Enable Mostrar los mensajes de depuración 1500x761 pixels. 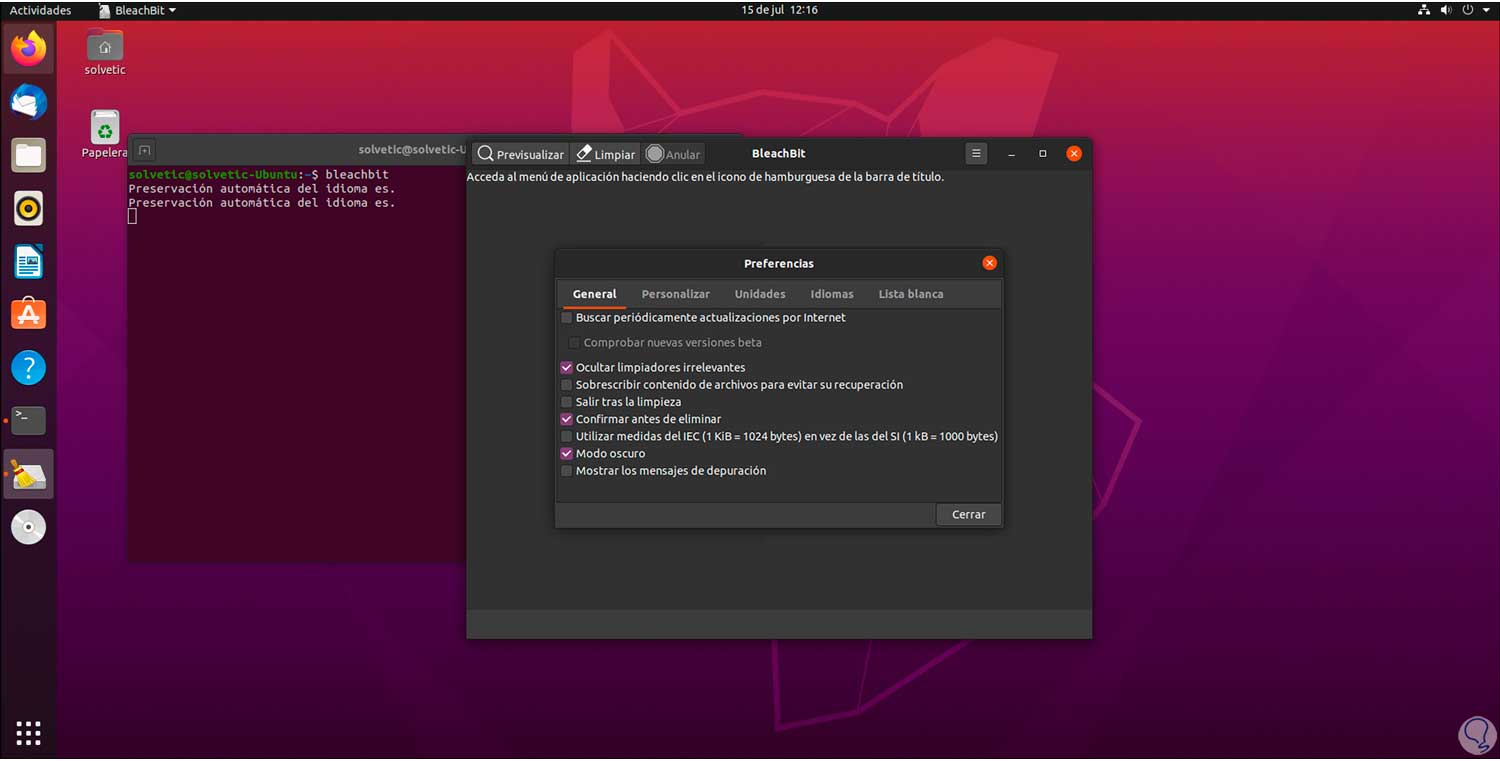(567, 471)
